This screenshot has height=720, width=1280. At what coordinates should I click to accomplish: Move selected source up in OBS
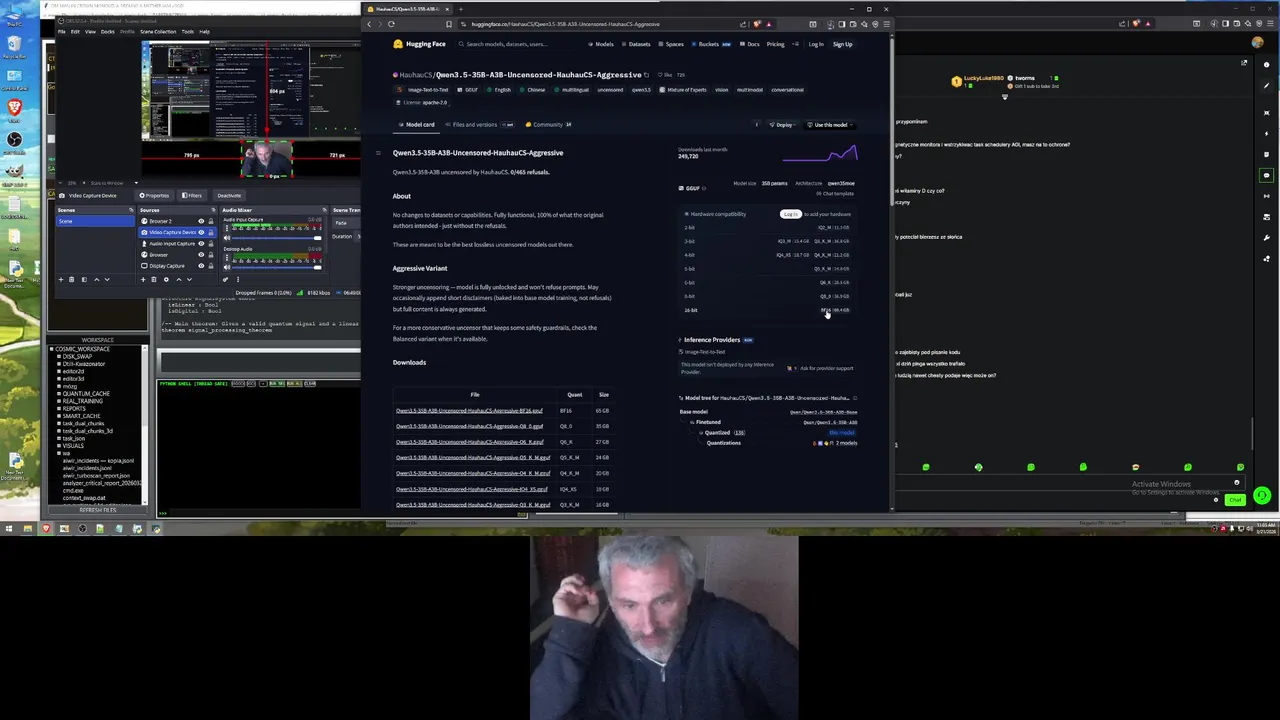click(179, 279)
